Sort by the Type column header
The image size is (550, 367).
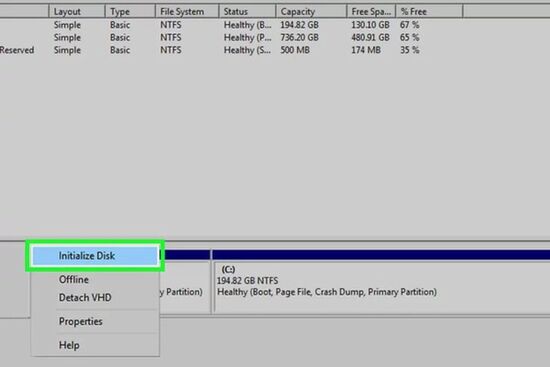(x=130, y=12)
